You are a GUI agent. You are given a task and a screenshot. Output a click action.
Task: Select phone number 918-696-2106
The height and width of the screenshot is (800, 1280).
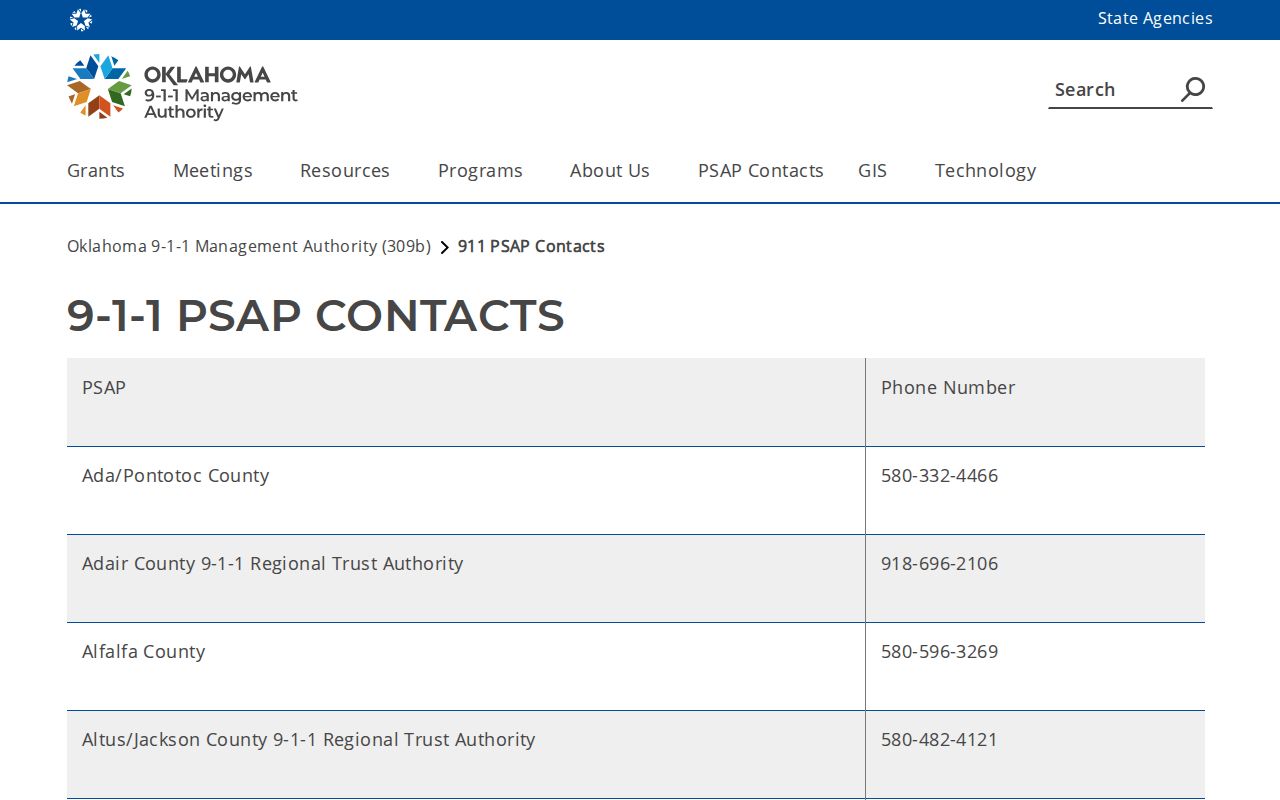coord(939,564)
